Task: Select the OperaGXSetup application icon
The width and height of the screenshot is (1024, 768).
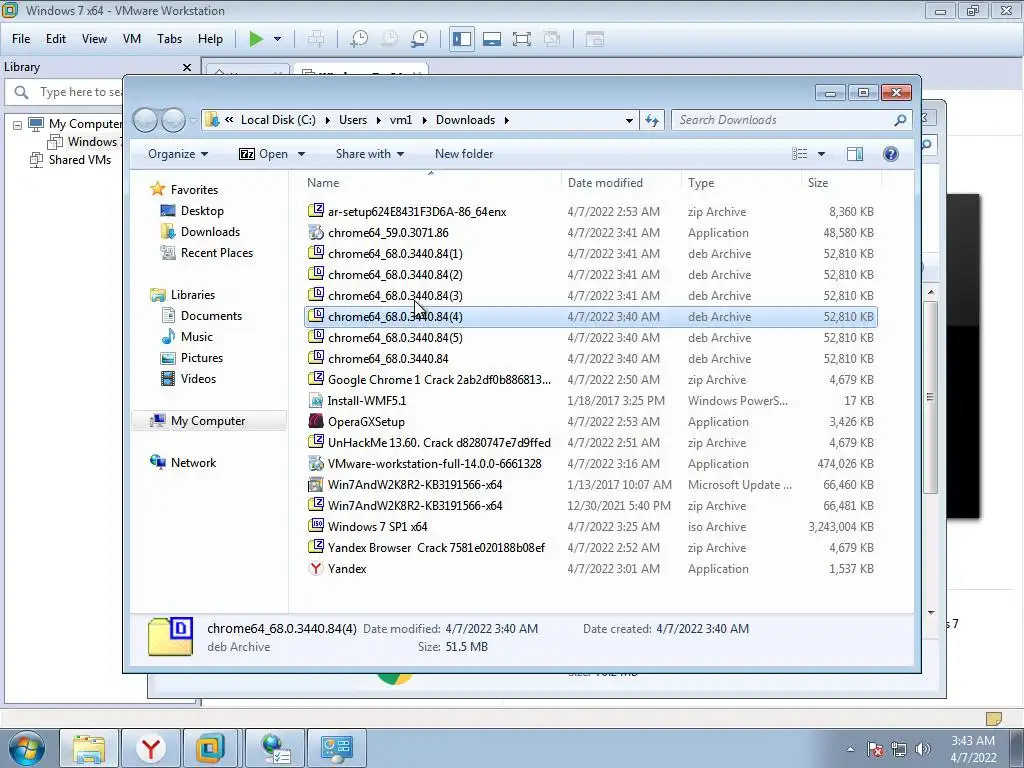Action: 316,422
